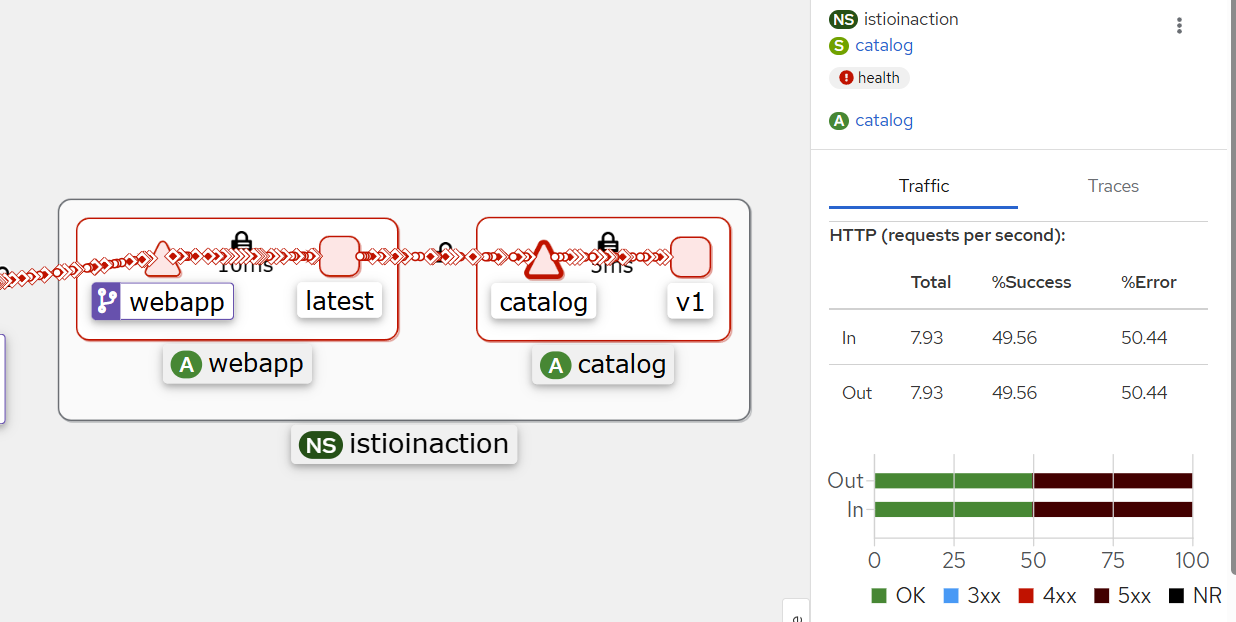Toggle 3xx series in chart legend
1236x622 pixels.
(971, 596)
